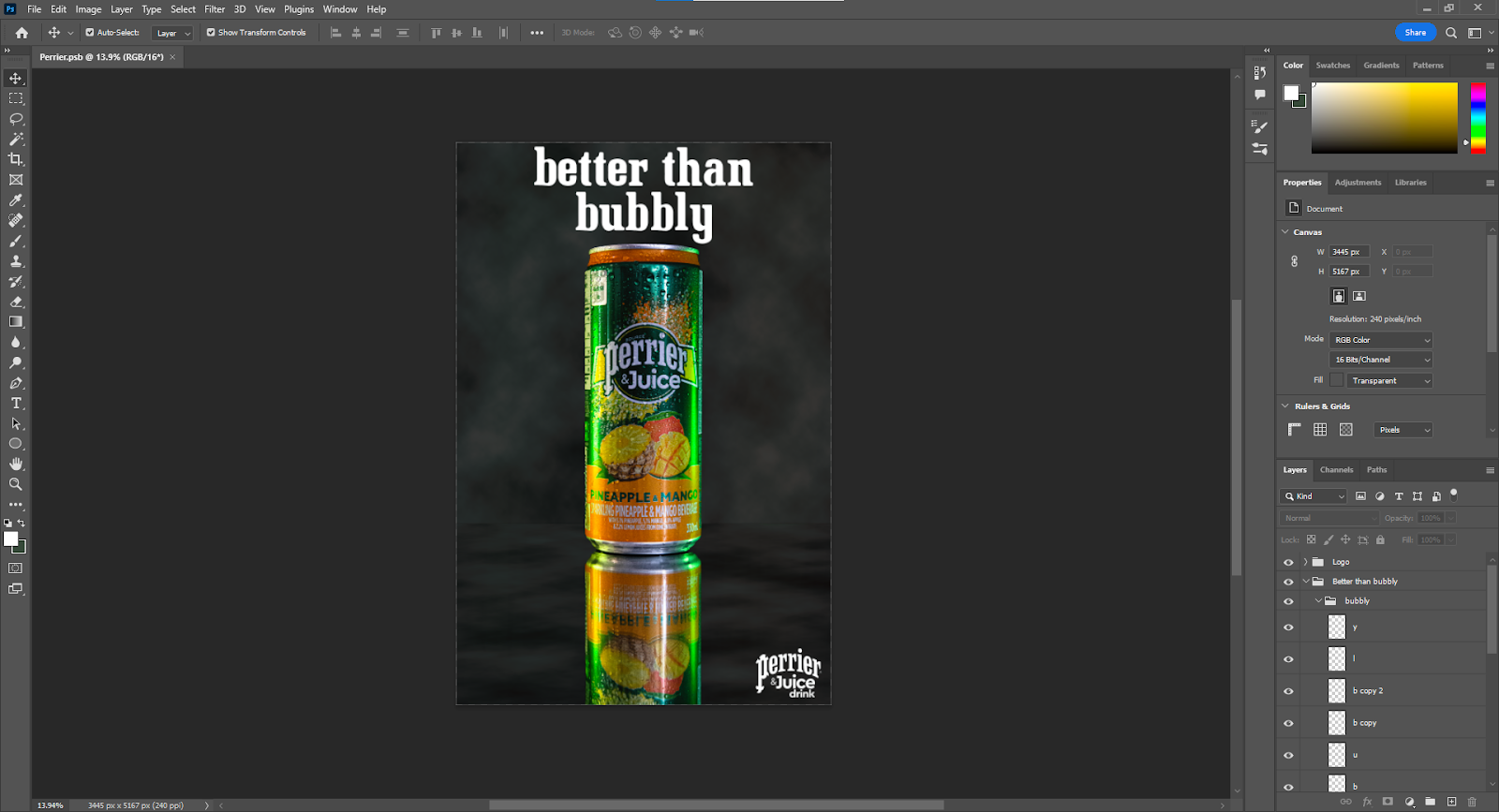Select the Rectangular Marquee tool
The height and width of the screenshot is (812, 1499).
pyautogui.click(x=16, y=98)
